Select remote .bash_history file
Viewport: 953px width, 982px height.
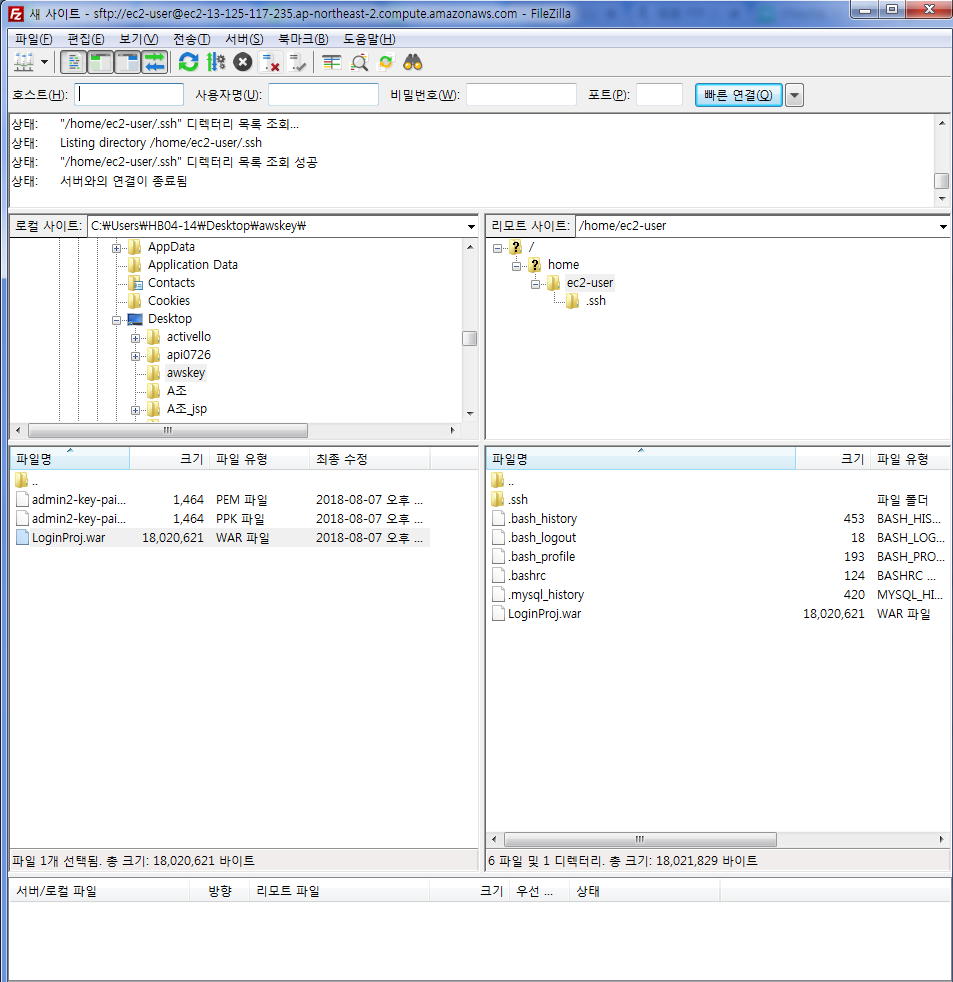pyautogui.click(x=718, y=519)
